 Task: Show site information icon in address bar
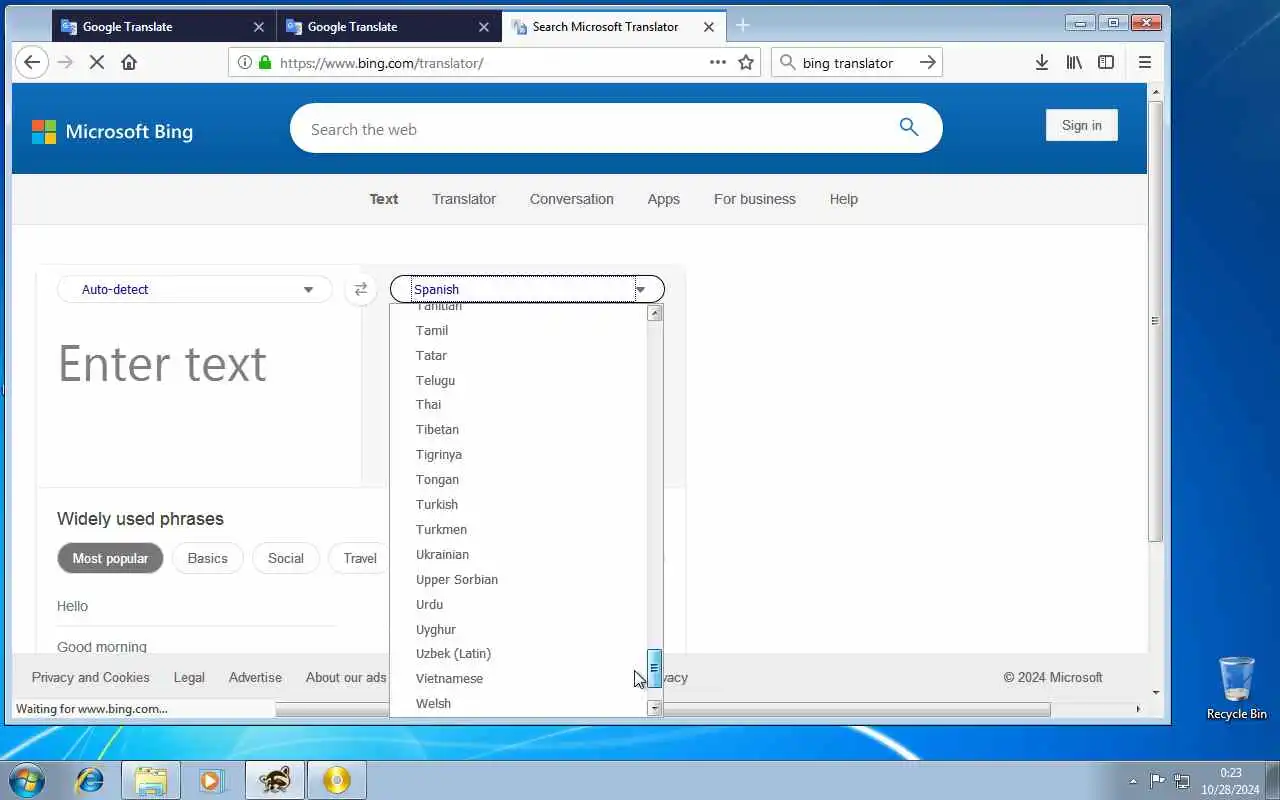pyautogui.click(x=244, y=62)
